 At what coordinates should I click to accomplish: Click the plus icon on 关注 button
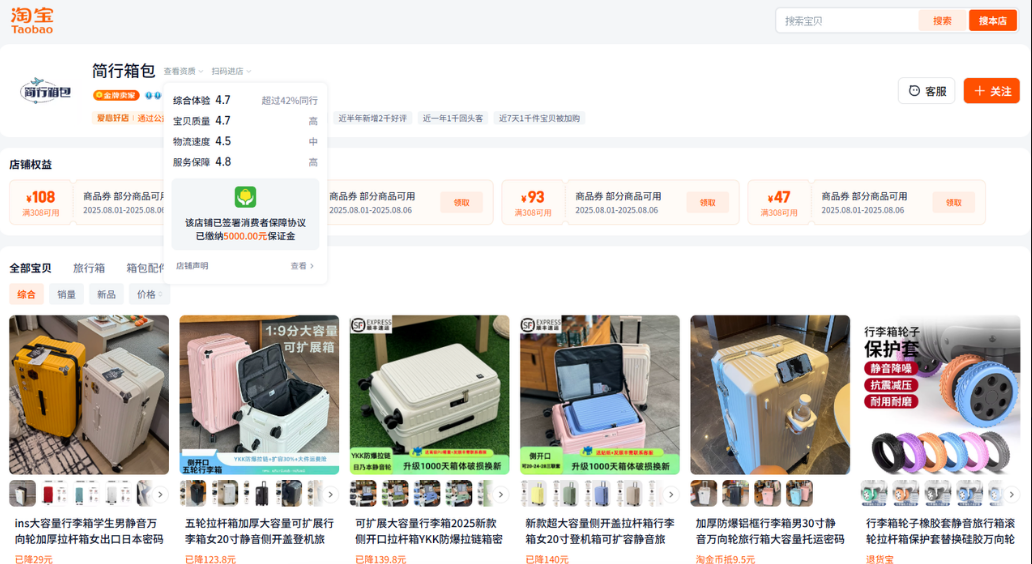coord(979,91)
